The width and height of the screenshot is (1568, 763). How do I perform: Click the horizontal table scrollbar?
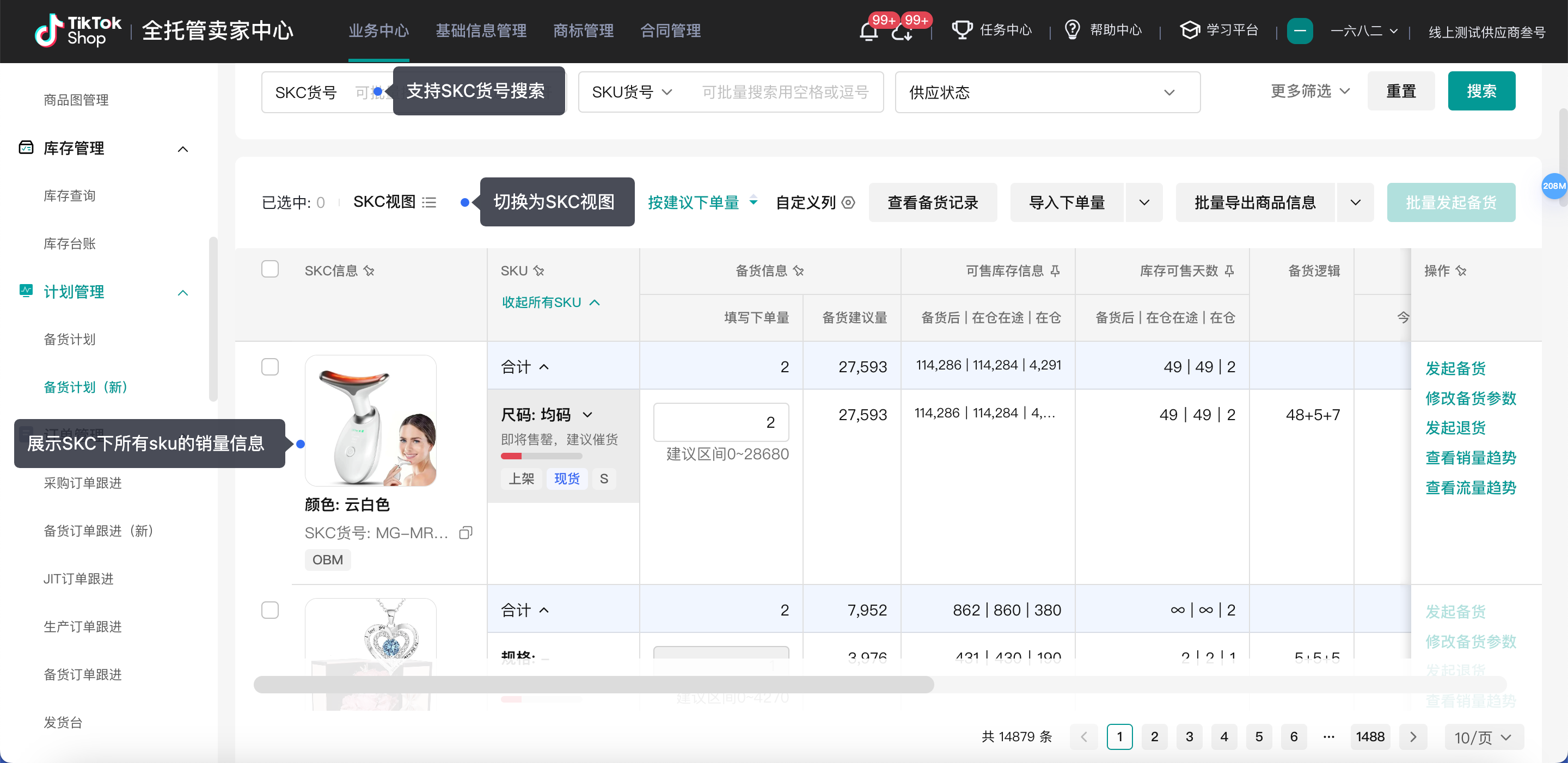(x=593, y=685)
